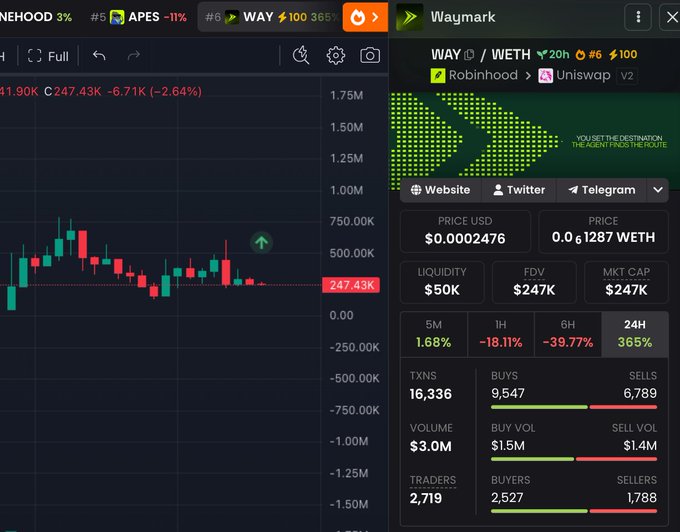The height and width of the screenshot is (532, 680).
Task: Switch chart to Full screen mode
Action: pos(48,56)
